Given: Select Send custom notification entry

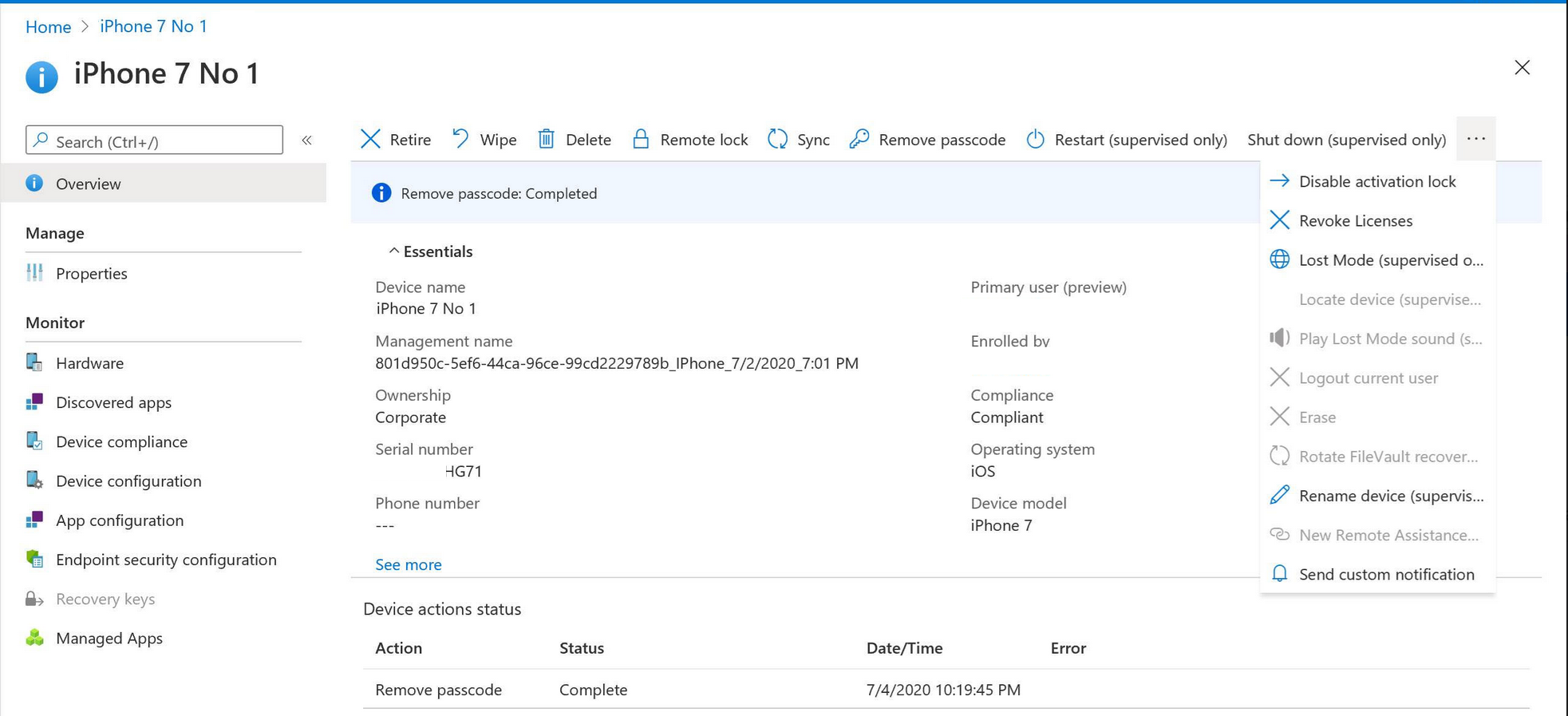Looking at the screenshot, I should (x=1377, y=573).
